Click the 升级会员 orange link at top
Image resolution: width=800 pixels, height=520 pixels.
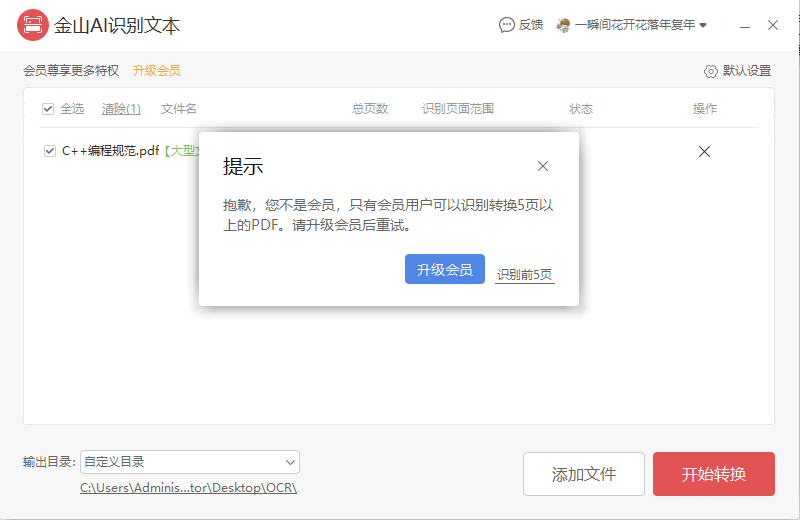click(156, 70)
